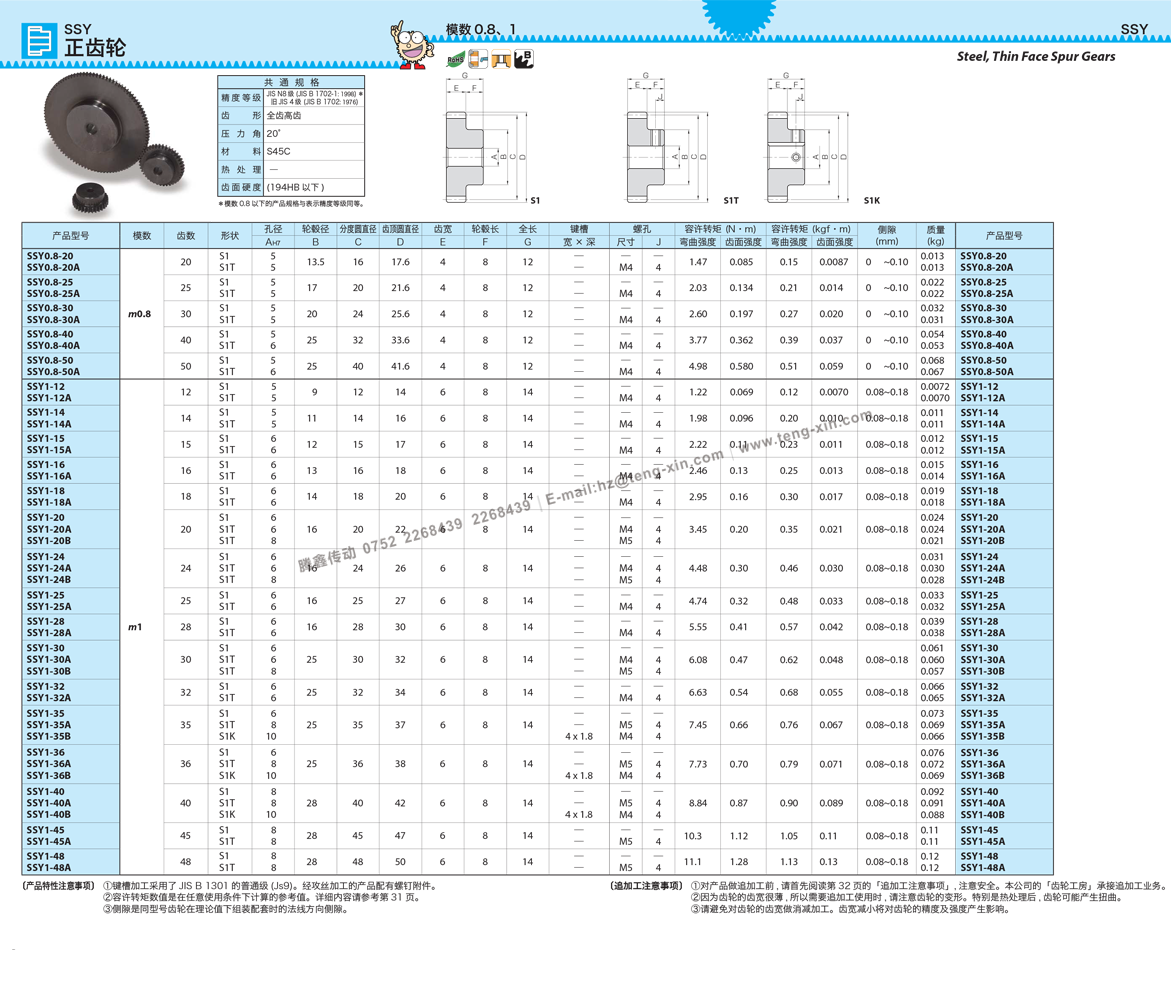Click the green RoHS compliance badge
Image resolution: width=1171 pixels, height=1000 pixels.
tap(451, 59)
